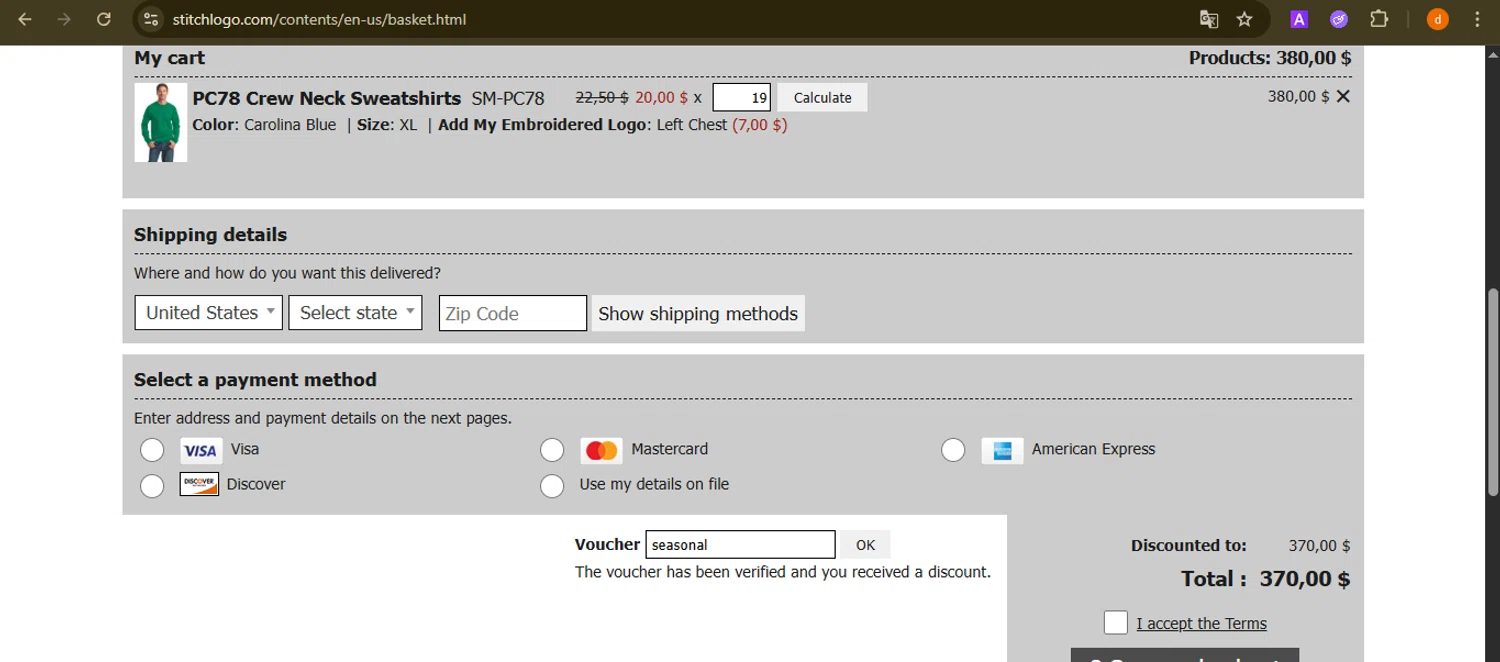Click the 'SM-PC78' product code

[x=508, y=98]
